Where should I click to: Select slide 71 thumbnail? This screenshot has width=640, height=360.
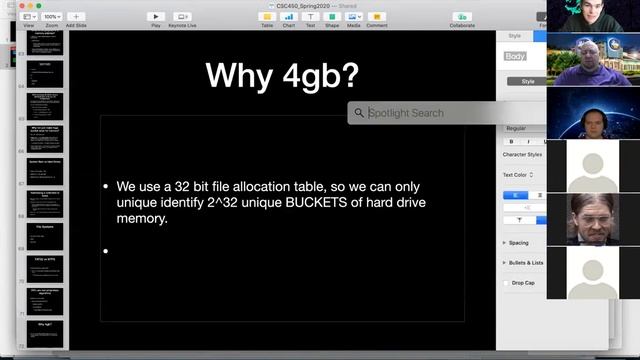(x=45, y=301)
